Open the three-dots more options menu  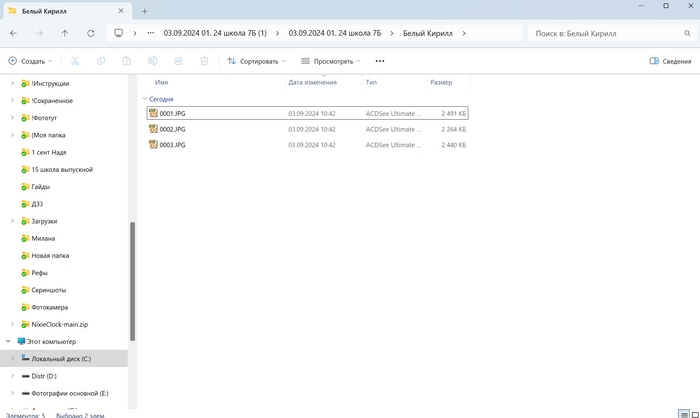379,61
